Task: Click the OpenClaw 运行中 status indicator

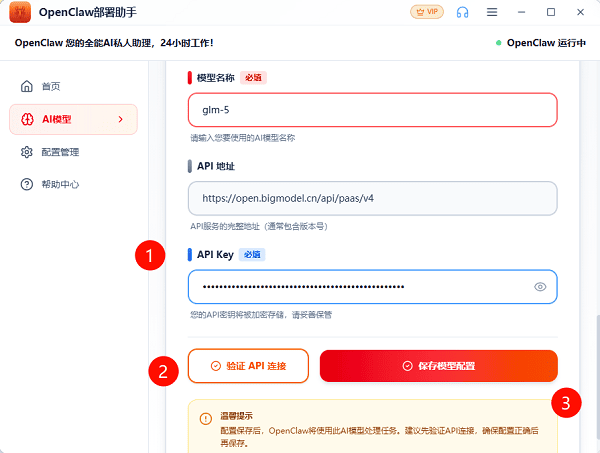Action: click(x=541, y=43)
